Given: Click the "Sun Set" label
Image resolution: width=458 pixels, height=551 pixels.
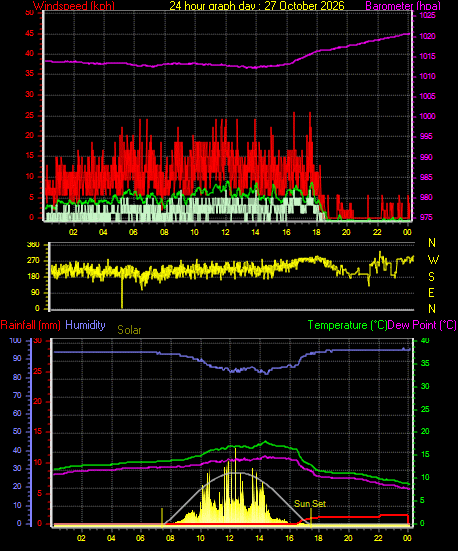Looking at the screenshot, I should click(310, 504).
